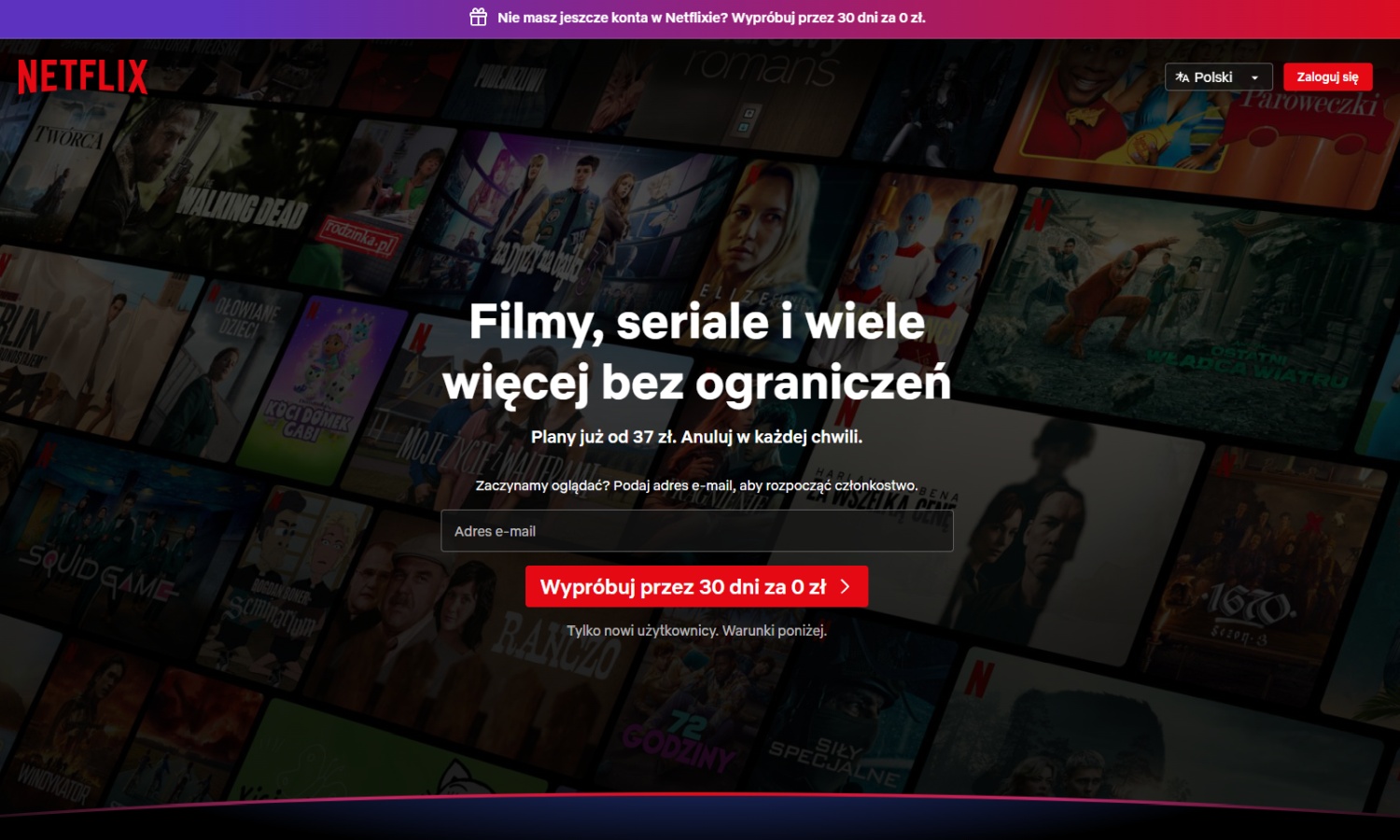1400x840 pixels.
Task: Click the Netflix logo
Action: 83,77
